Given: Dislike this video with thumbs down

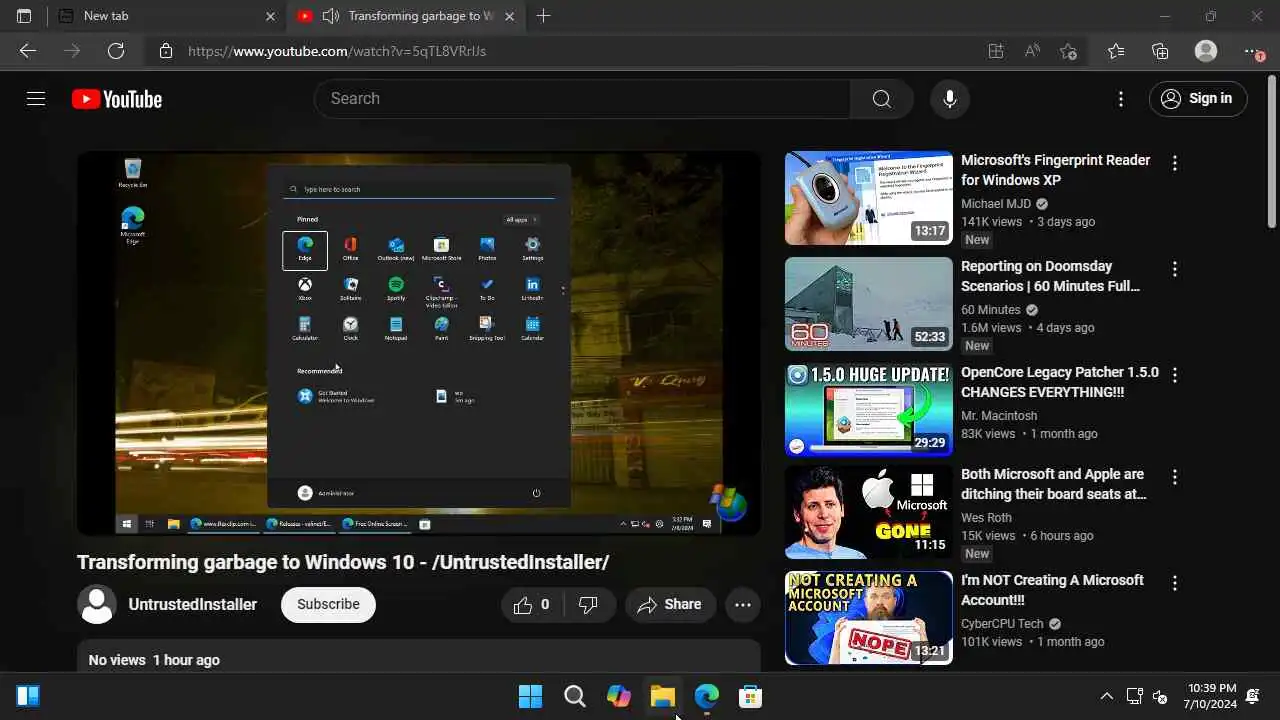Looking at the screenshot, I should (x=589, y=604).
